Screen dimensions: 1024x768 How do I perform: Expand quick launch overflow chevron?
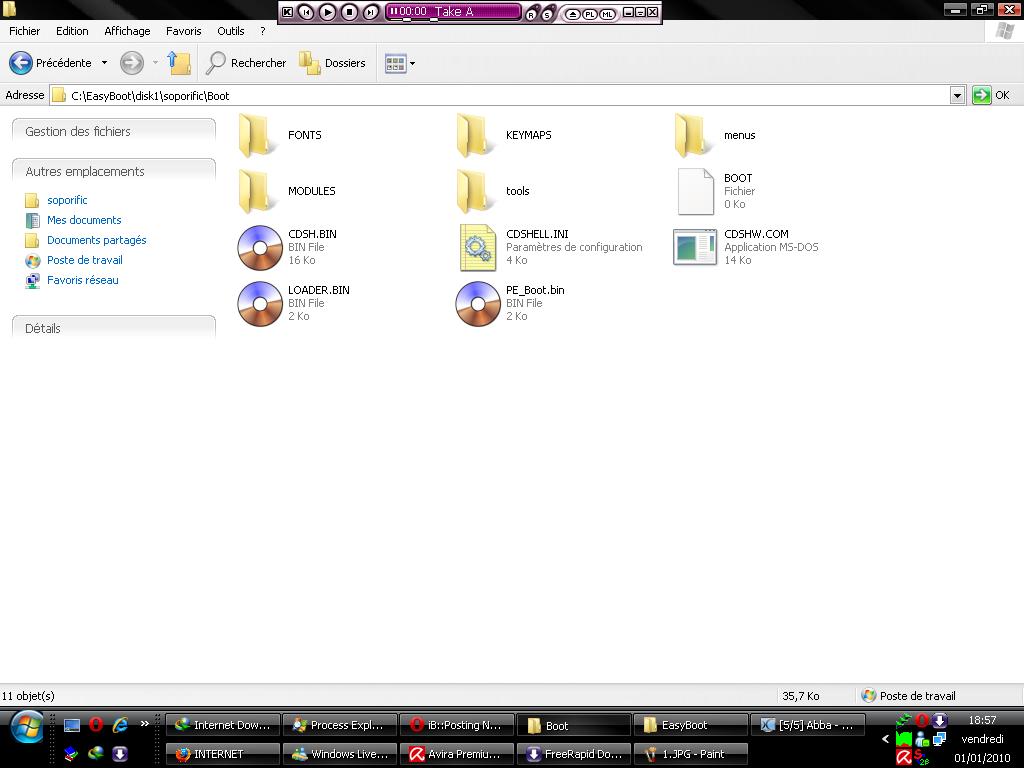144,724
